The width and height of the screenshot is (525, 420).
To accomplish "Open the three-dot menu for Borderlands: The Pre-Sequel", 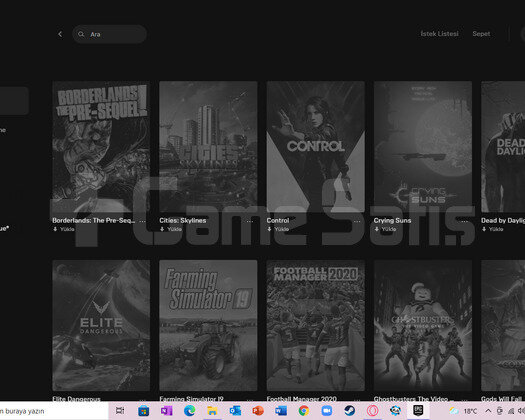I will [142, 221].
